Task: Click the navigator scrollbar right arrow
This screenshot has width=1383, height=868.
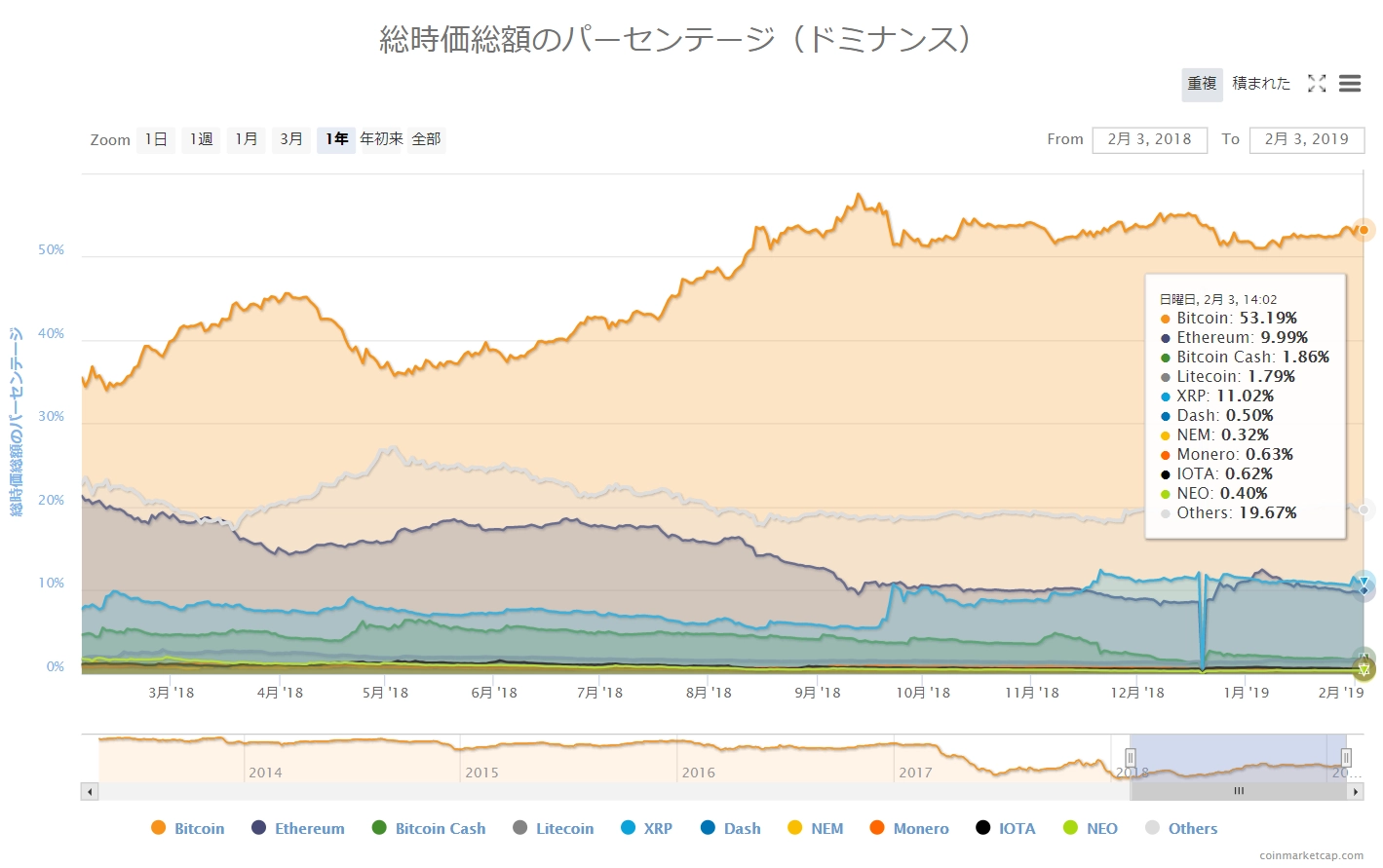Action: tap(1355, 792)
